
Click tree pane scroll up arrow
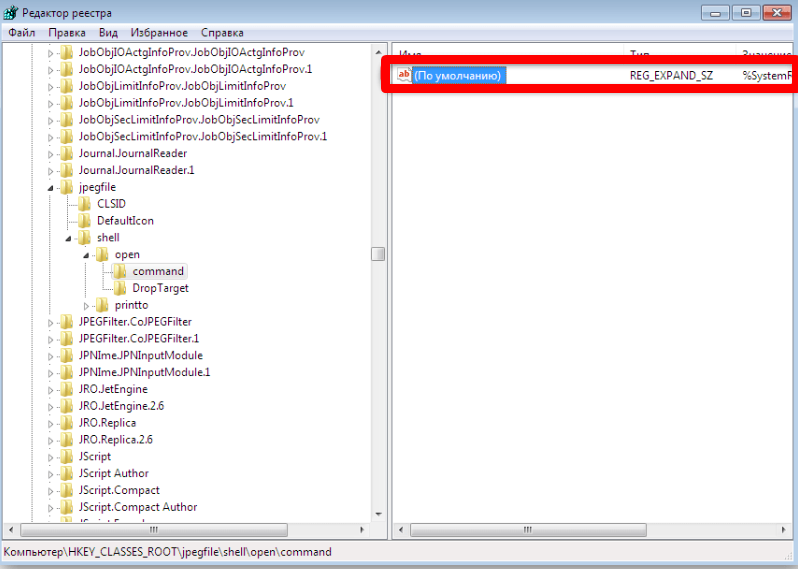378,52
